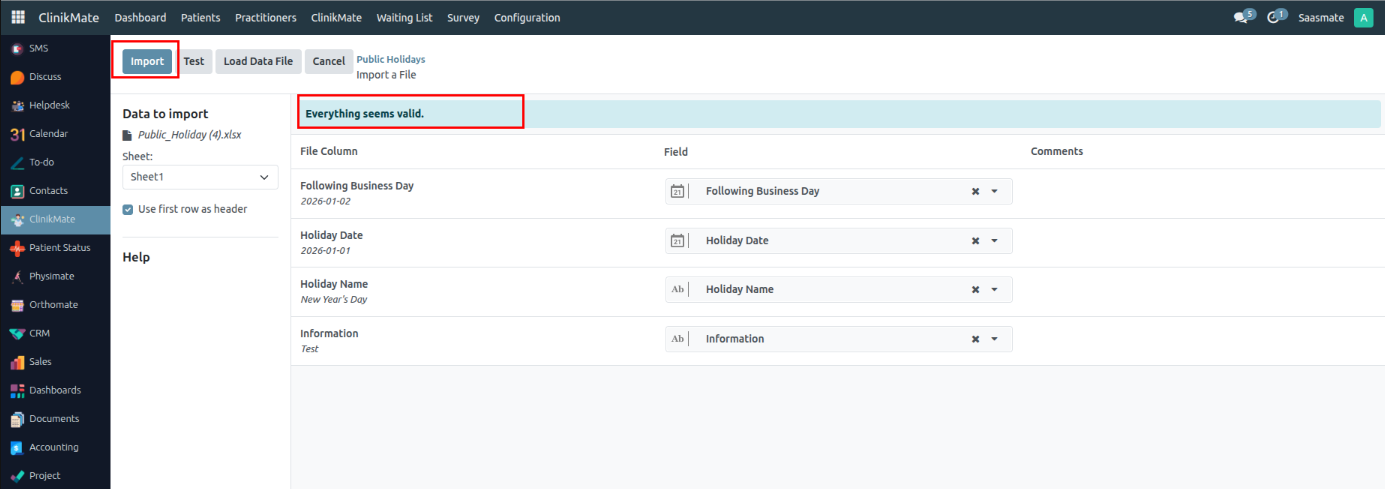Open the apps grid menu icon

pyautogui.click(x=18, y=17)
